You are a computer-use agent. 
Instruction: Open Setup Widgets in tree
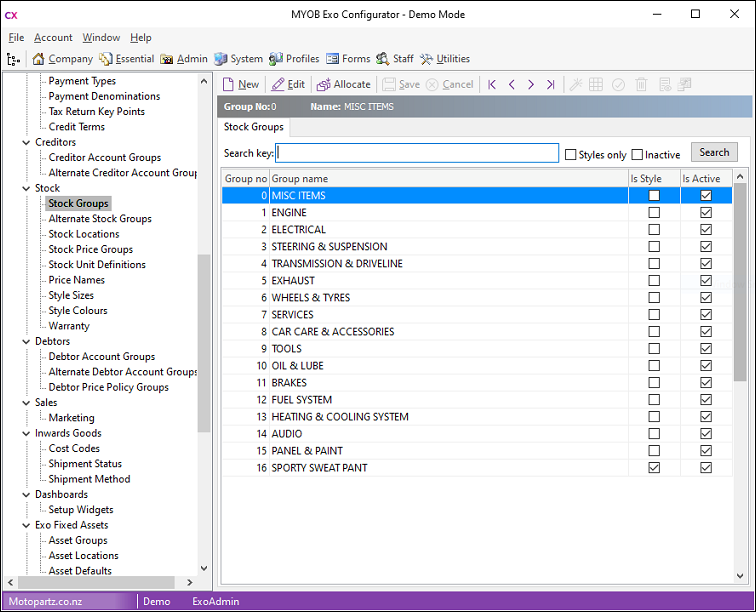tap(81, 510)
